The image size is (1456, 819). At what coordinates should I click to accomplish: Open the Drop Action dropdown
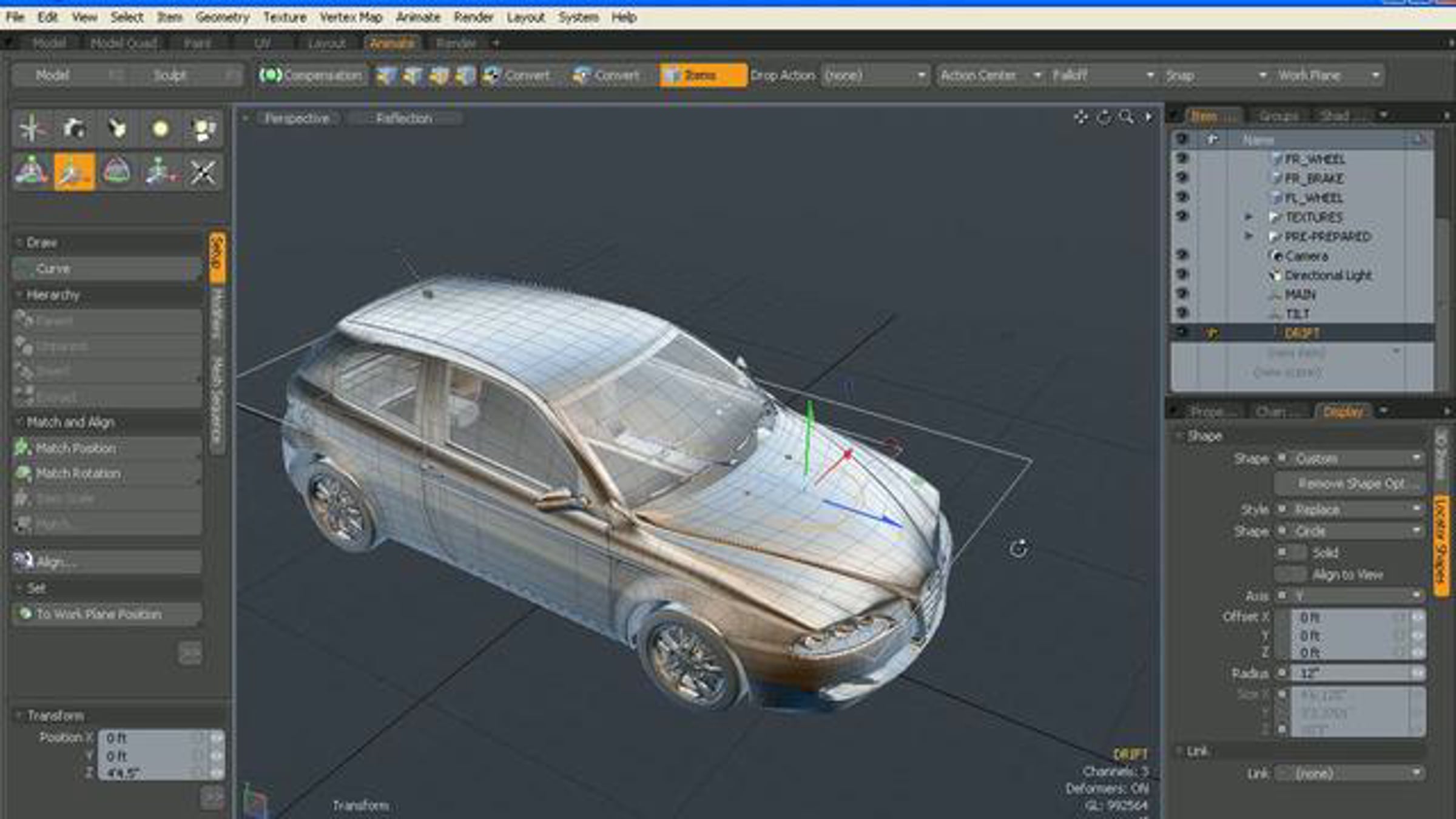[x=875, y=75]
